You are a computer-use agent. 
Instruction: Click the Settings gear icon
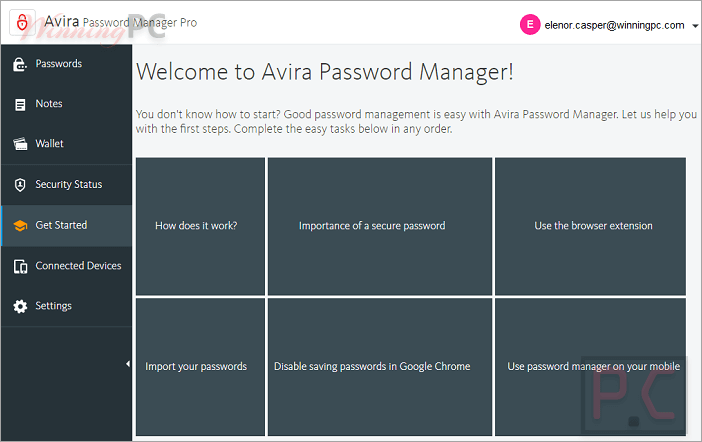tap(20, 306)
